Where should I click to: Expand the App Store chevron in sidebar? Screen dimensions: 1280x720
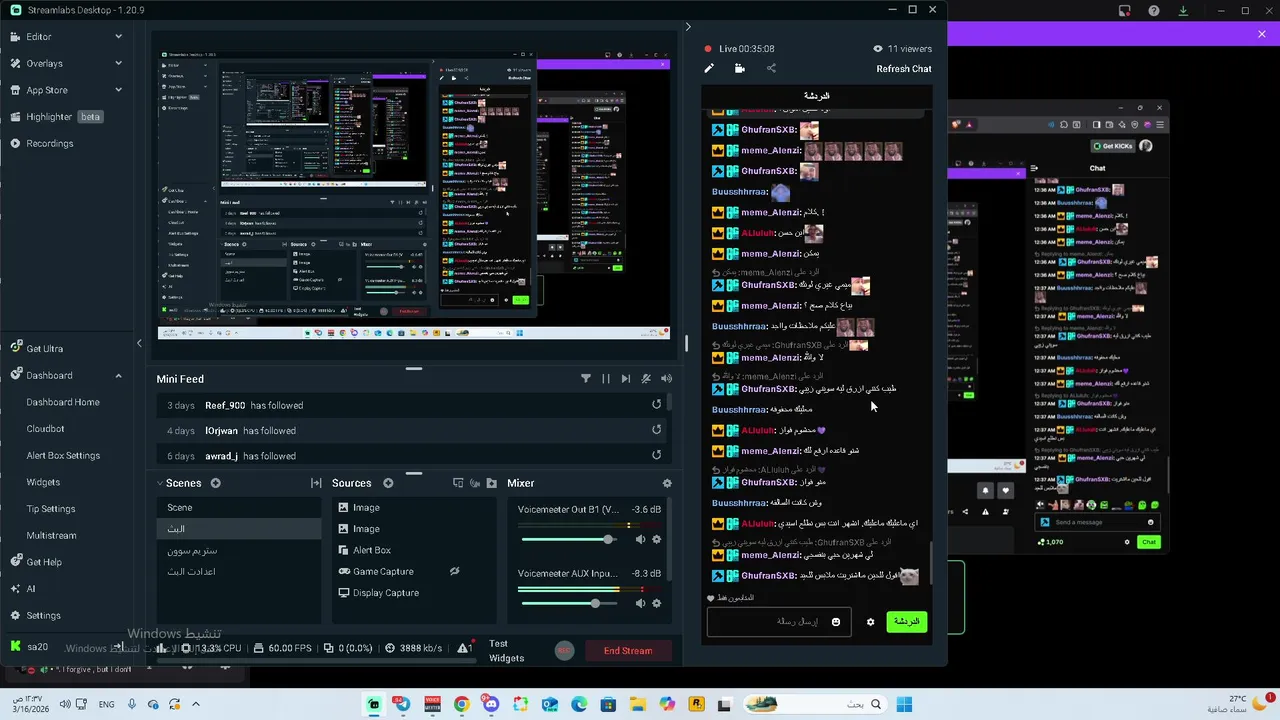118,90
